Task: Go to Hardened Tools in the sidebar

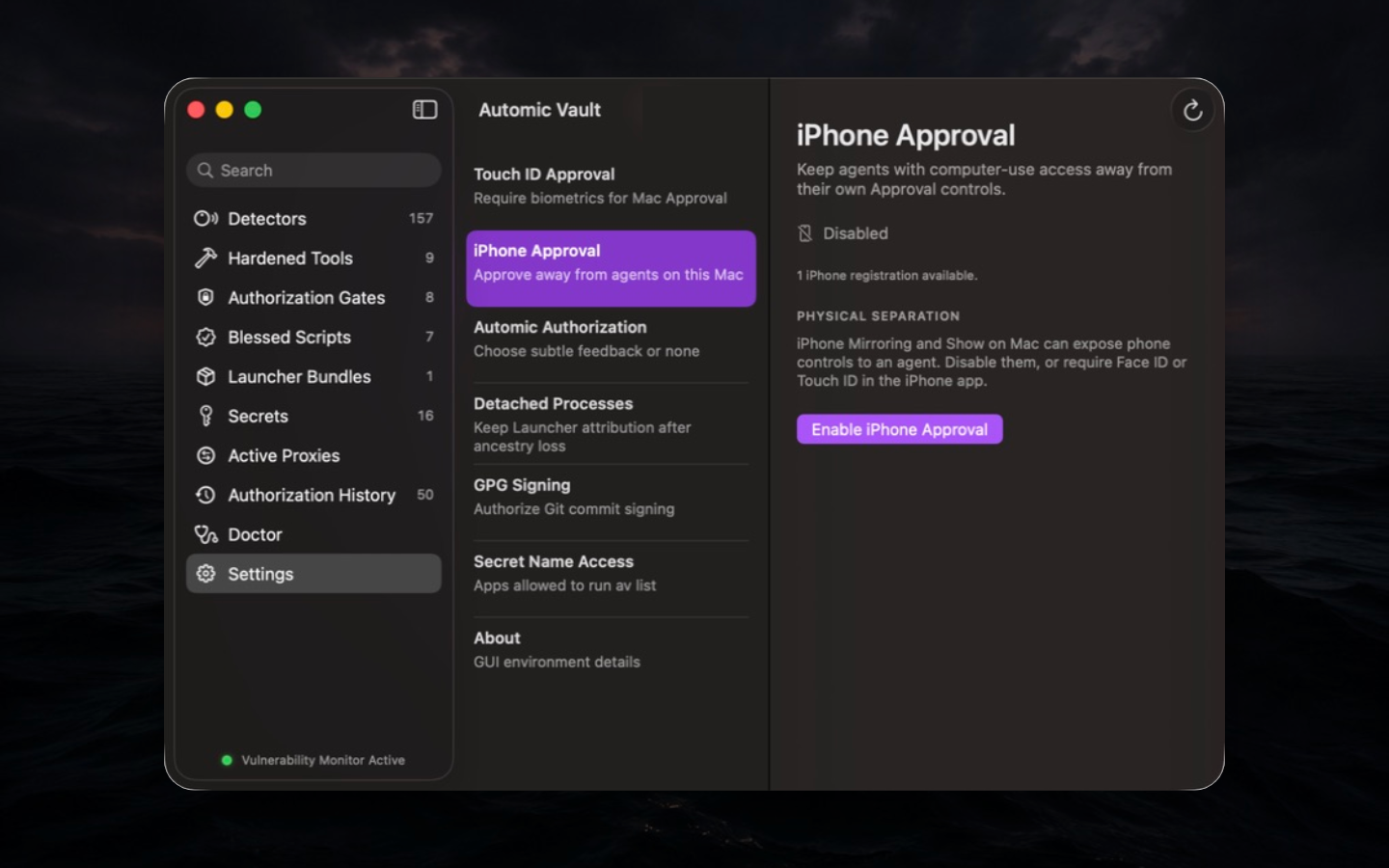Action: [313, 258]
